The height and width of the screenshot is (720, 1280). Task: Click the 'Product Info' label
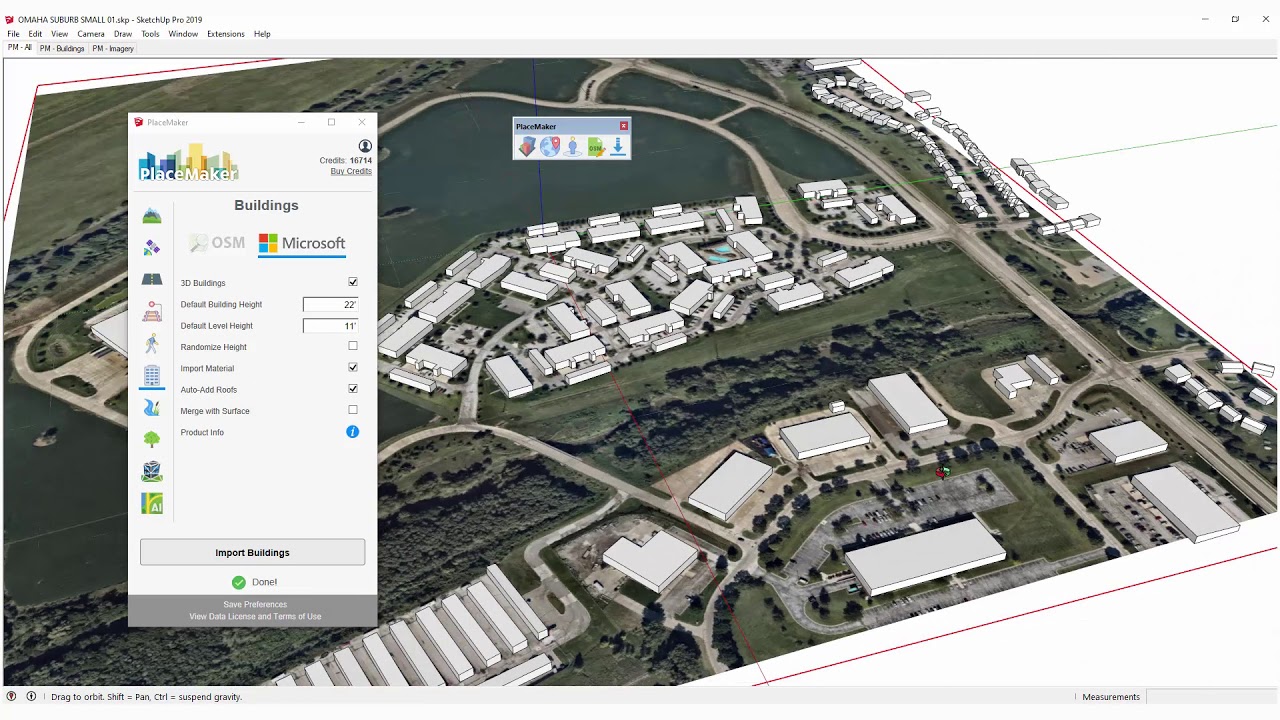(x=202, y=432)
